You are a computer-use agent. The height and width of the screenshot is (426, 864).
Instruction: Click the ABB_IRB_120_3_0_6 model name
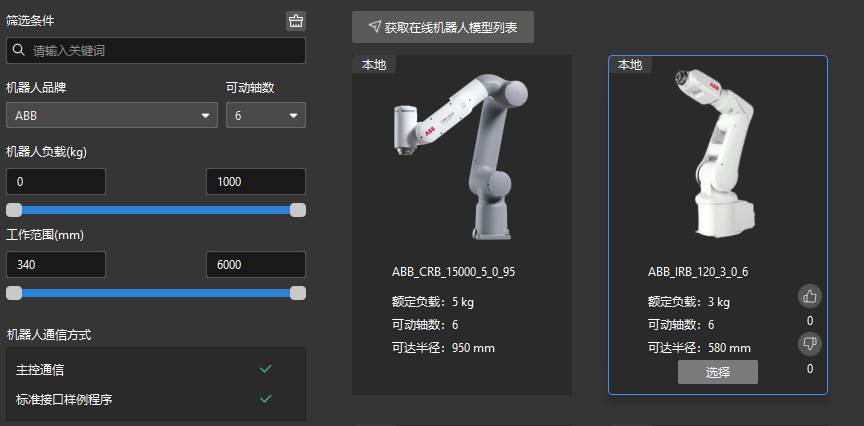click(x=698, y=272)
